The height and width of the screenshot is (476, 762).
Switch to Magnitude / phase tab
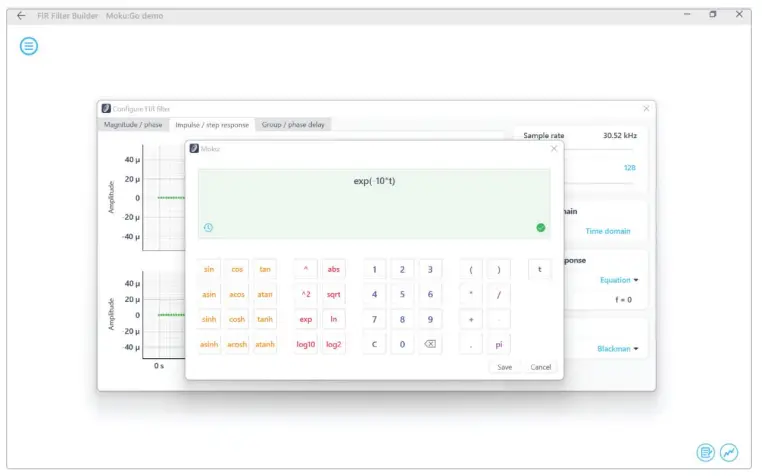(133, 124)
